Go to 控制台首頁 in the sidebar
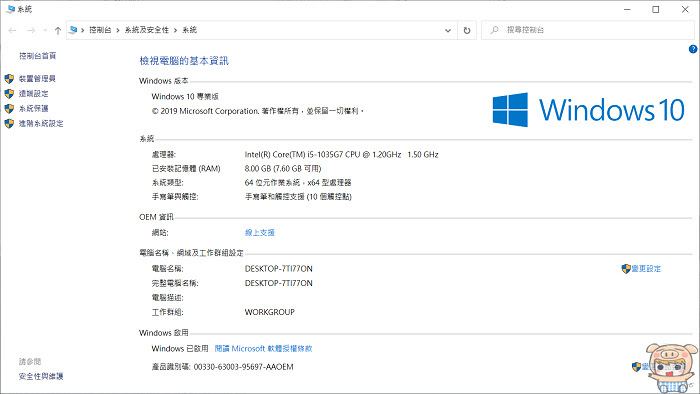 (x=38, y=56)
